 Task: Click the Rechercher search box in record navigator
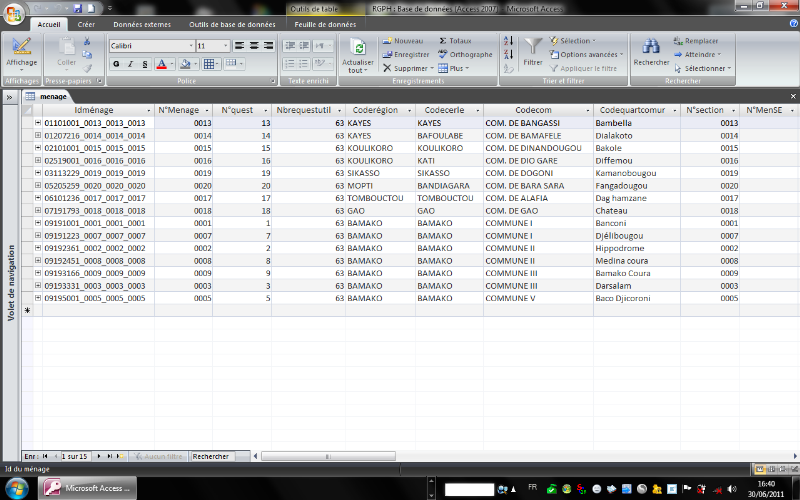[210, 456]
